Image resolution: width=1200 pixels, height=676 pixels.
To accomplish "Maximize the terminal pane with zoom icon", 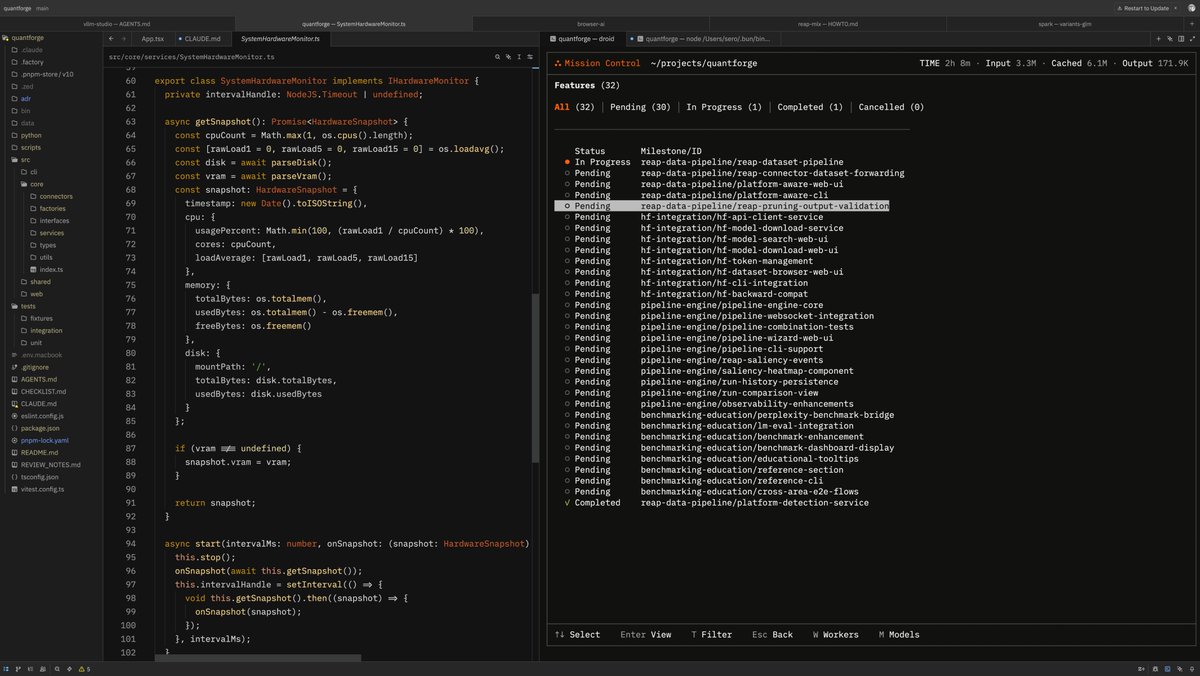I will 1192,39.
